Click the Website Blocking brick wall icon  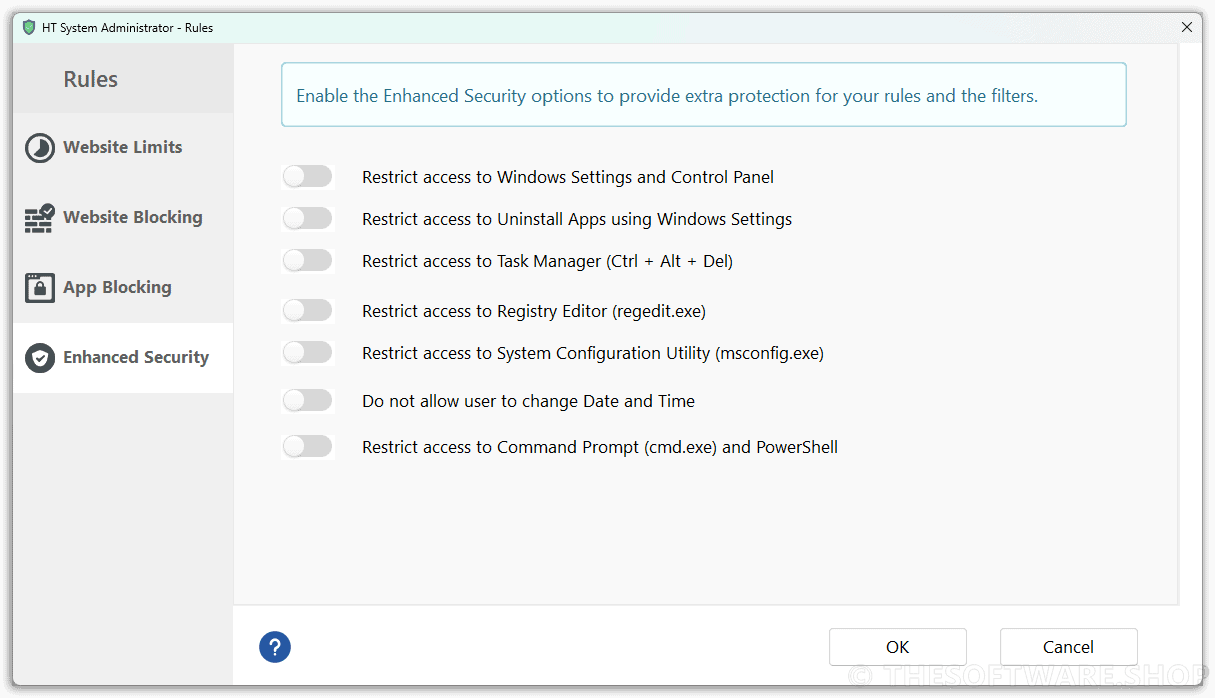pos(40,218)
